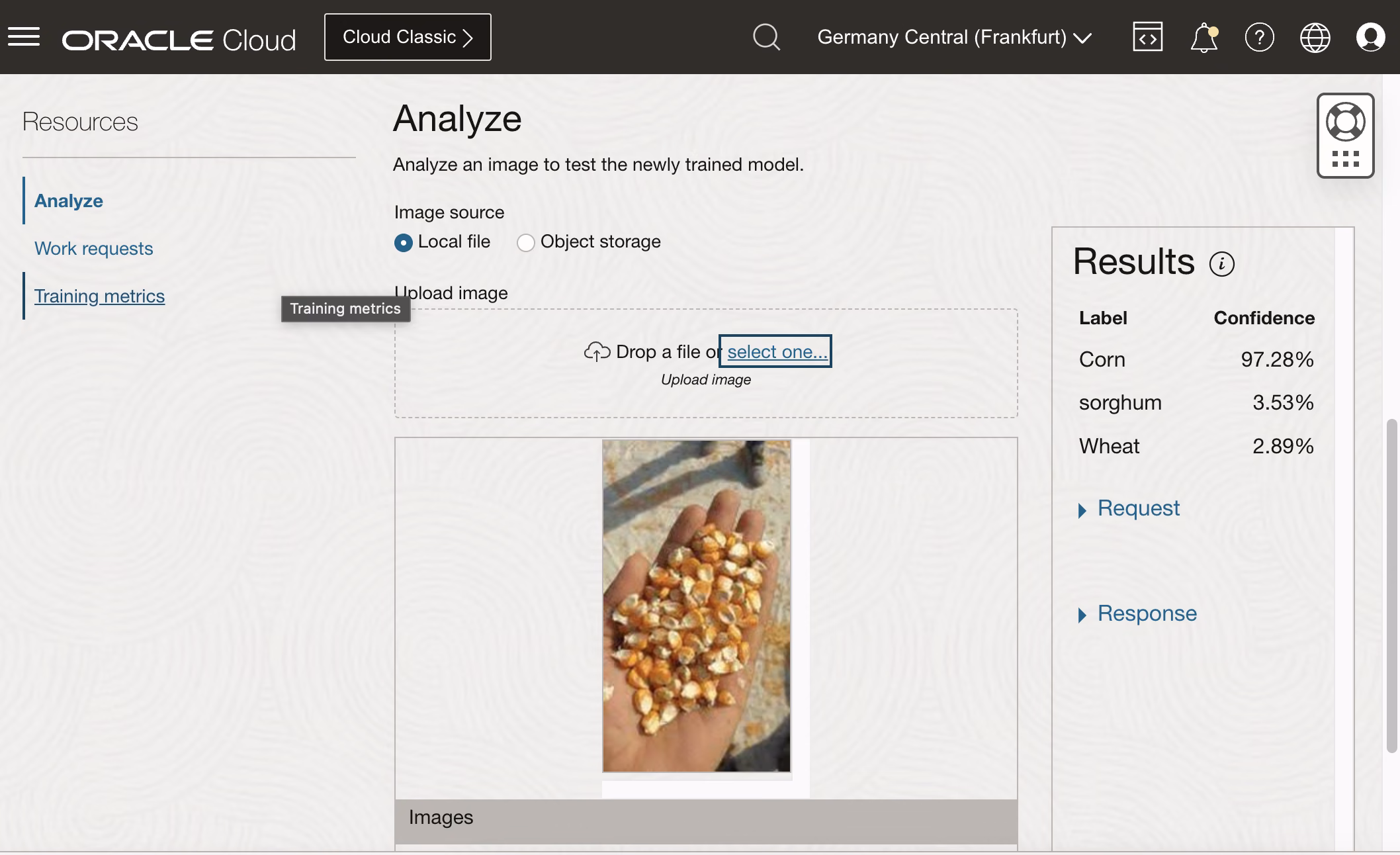This screenshot has width=1400, height=855.
Task: Open the Cloud Shell developer tools icon
Action: click(x=1147, y=37)
